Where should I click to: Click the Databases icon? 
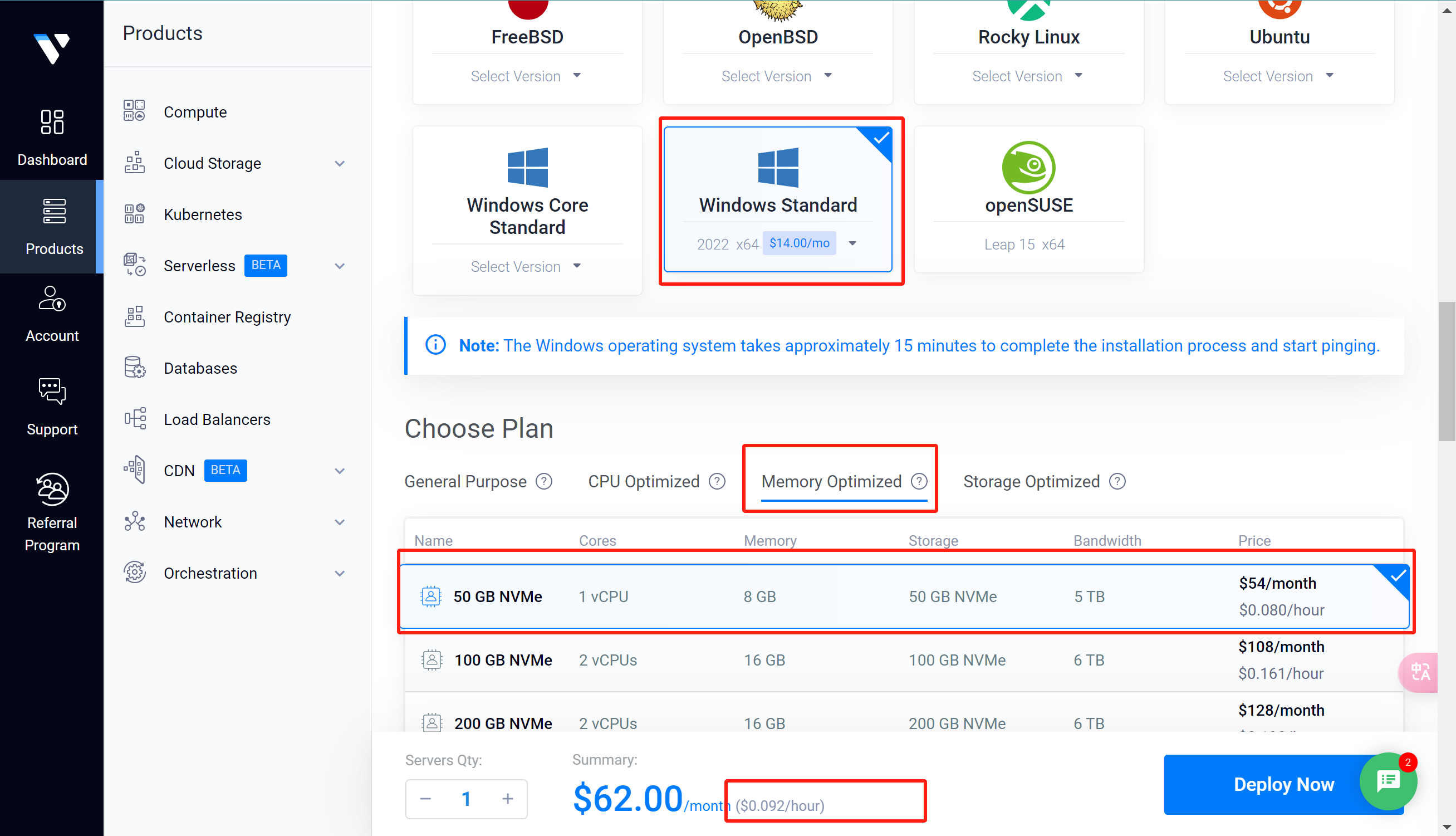[x=134, y=368]
